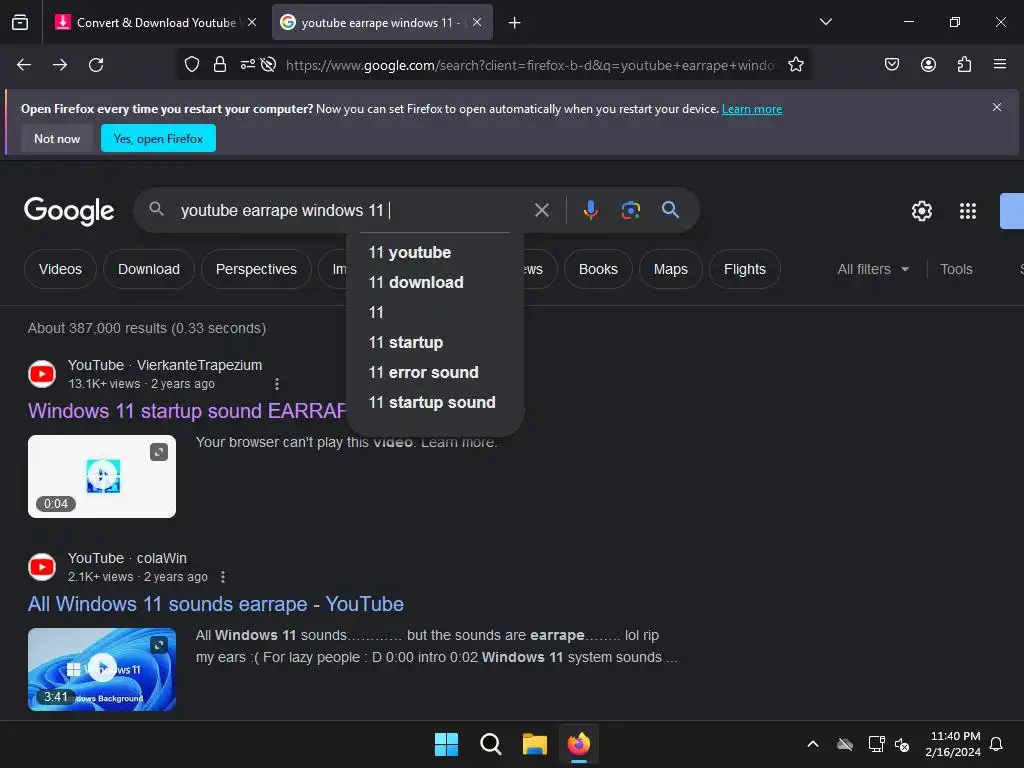Open the Extensions puzzle icon
The width and height of the screenshot is (1024, 768).
964,65
